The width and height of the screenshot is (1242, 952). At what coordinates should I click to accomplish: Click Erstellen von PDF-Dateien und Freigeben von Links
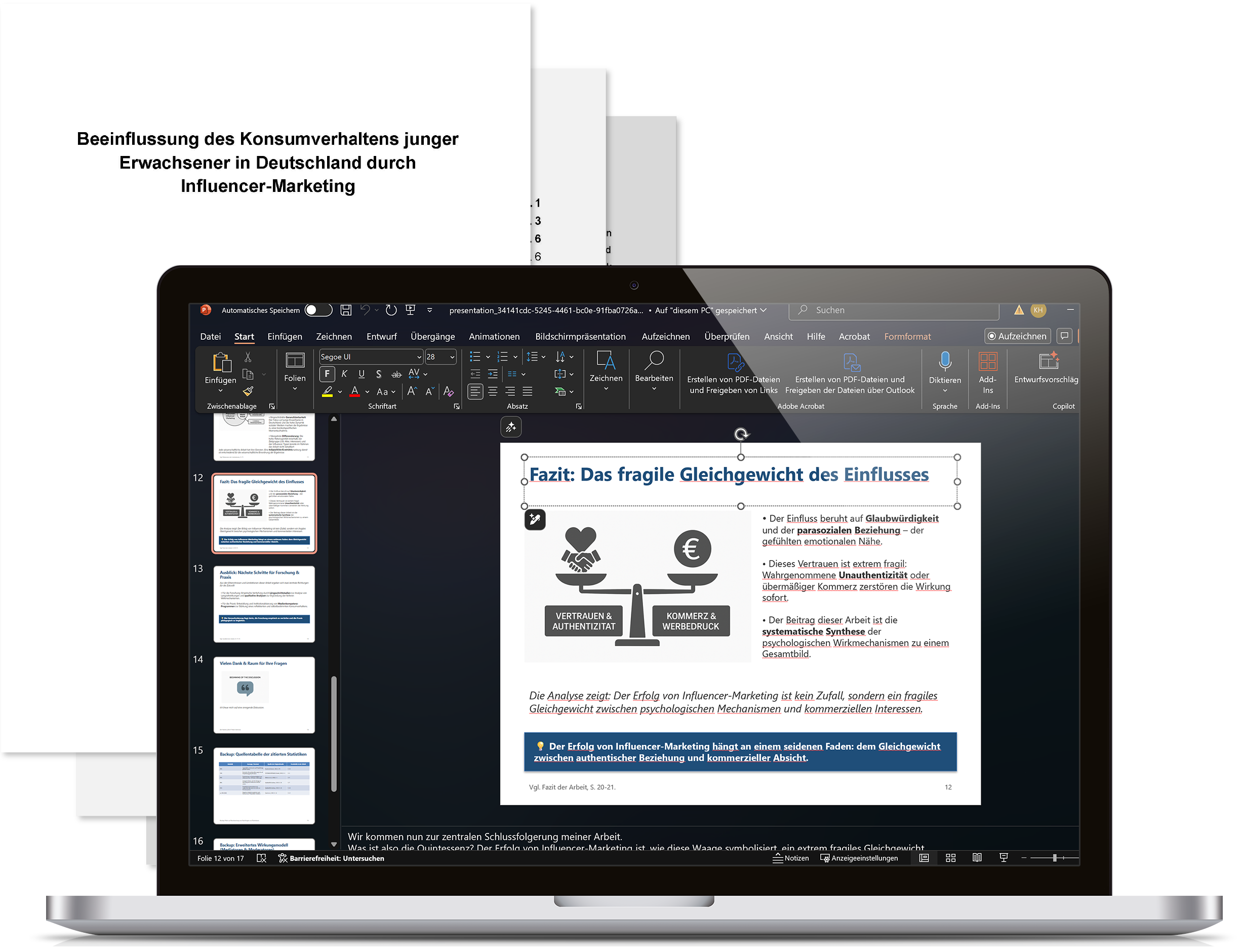click(x=733, y=374)
